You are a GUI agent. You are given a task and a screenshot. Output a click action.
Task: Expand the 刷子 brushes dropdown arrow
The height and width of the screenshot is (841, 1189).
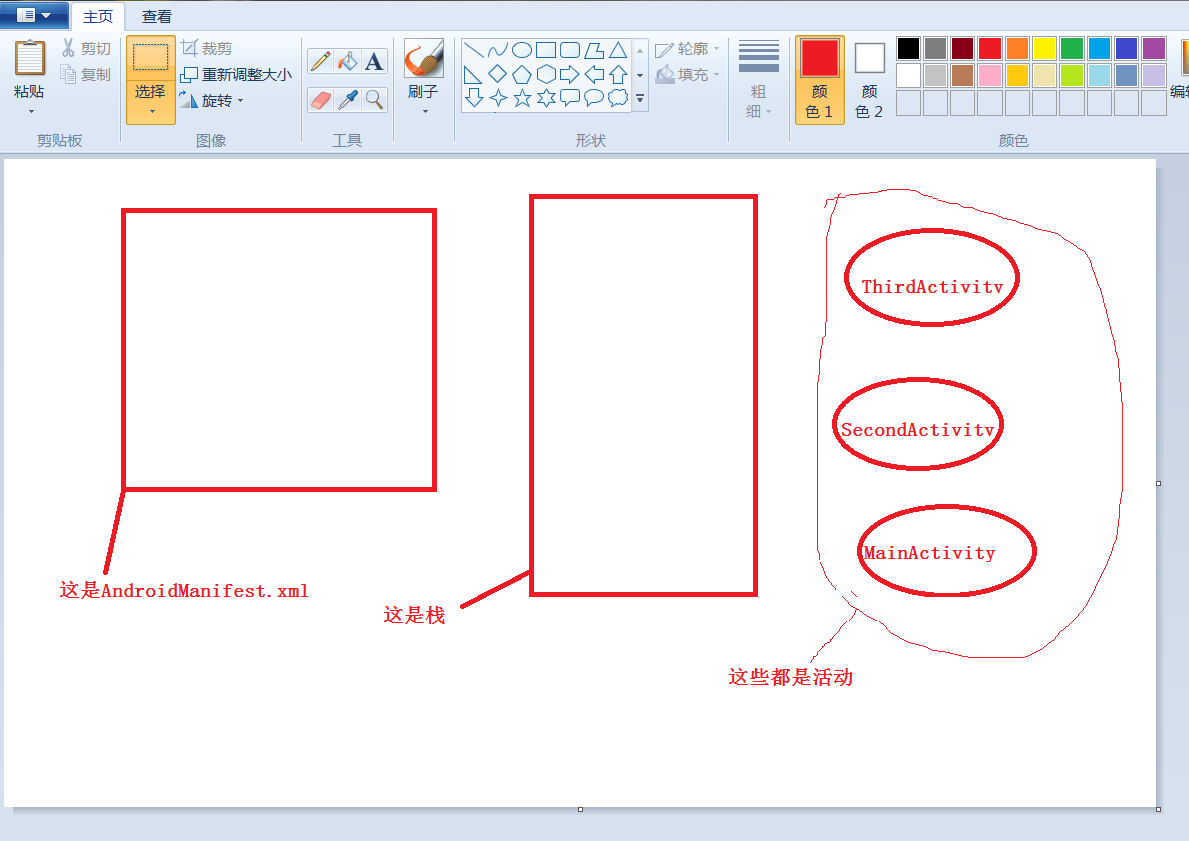pos(425,111)
